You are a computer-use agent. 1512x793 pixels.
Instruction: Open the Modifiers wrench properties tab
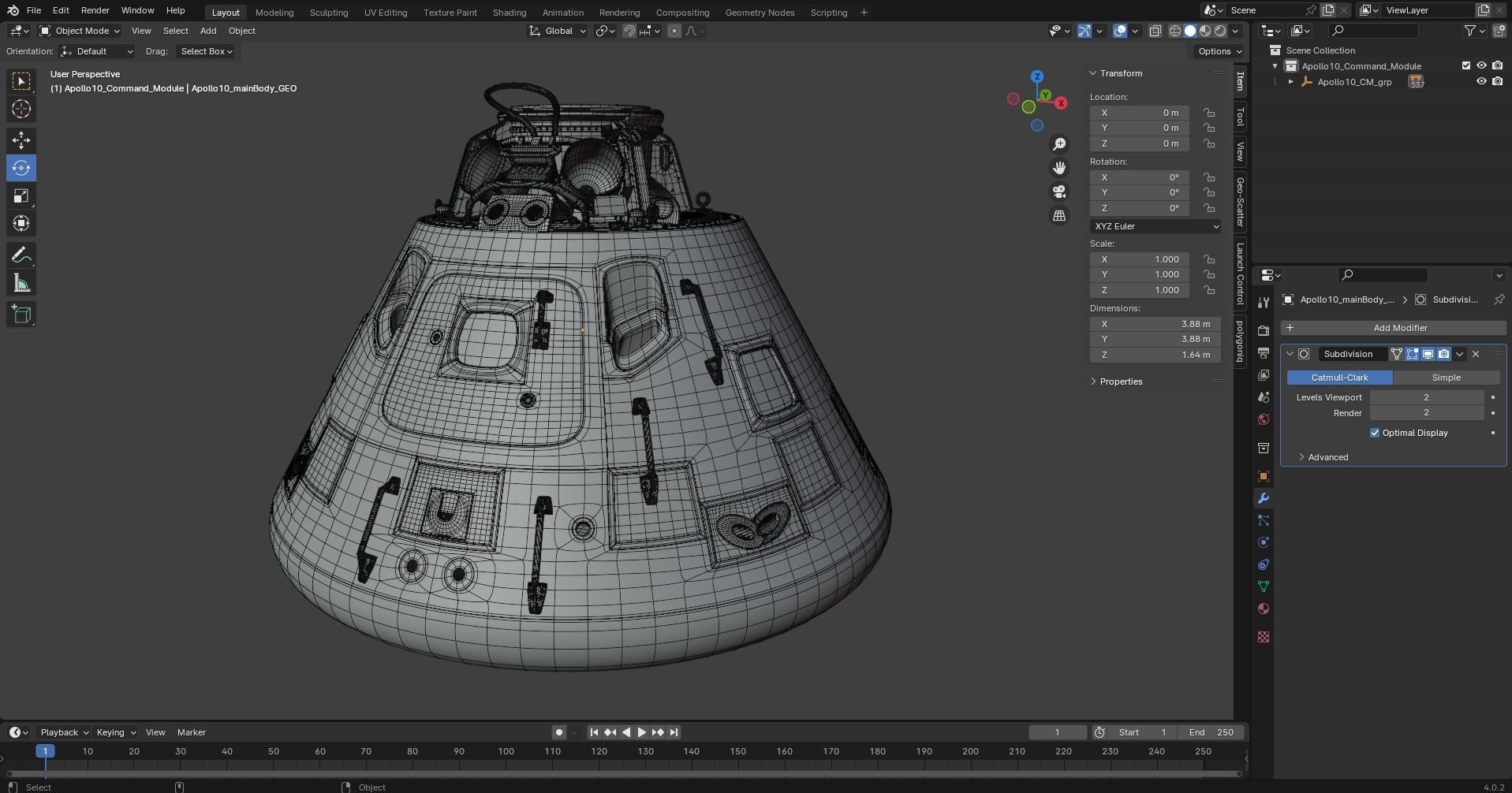[1264, 498]
